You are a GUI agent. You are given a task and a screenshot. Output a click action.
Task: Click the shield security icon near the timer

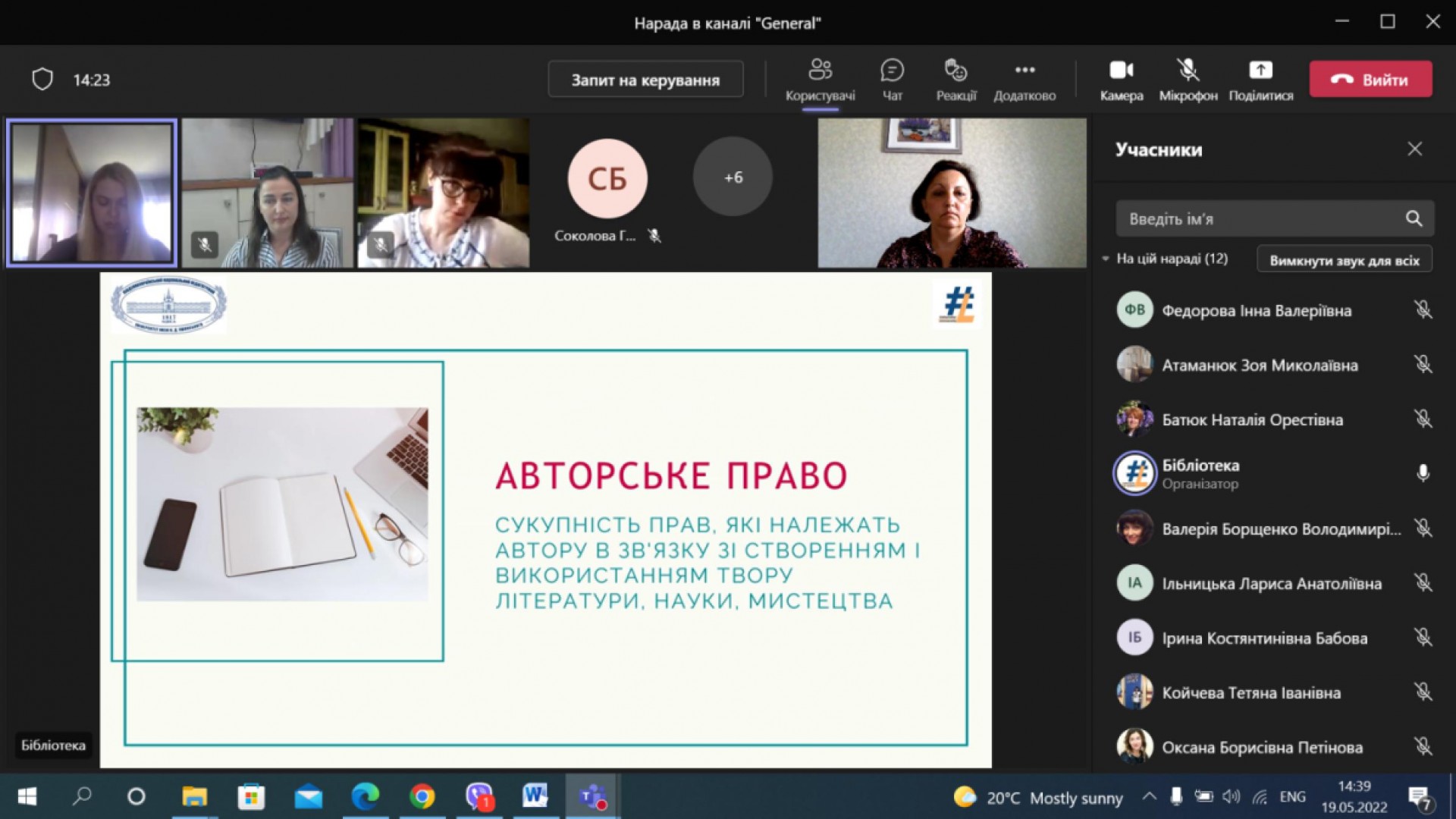(42, 80)
